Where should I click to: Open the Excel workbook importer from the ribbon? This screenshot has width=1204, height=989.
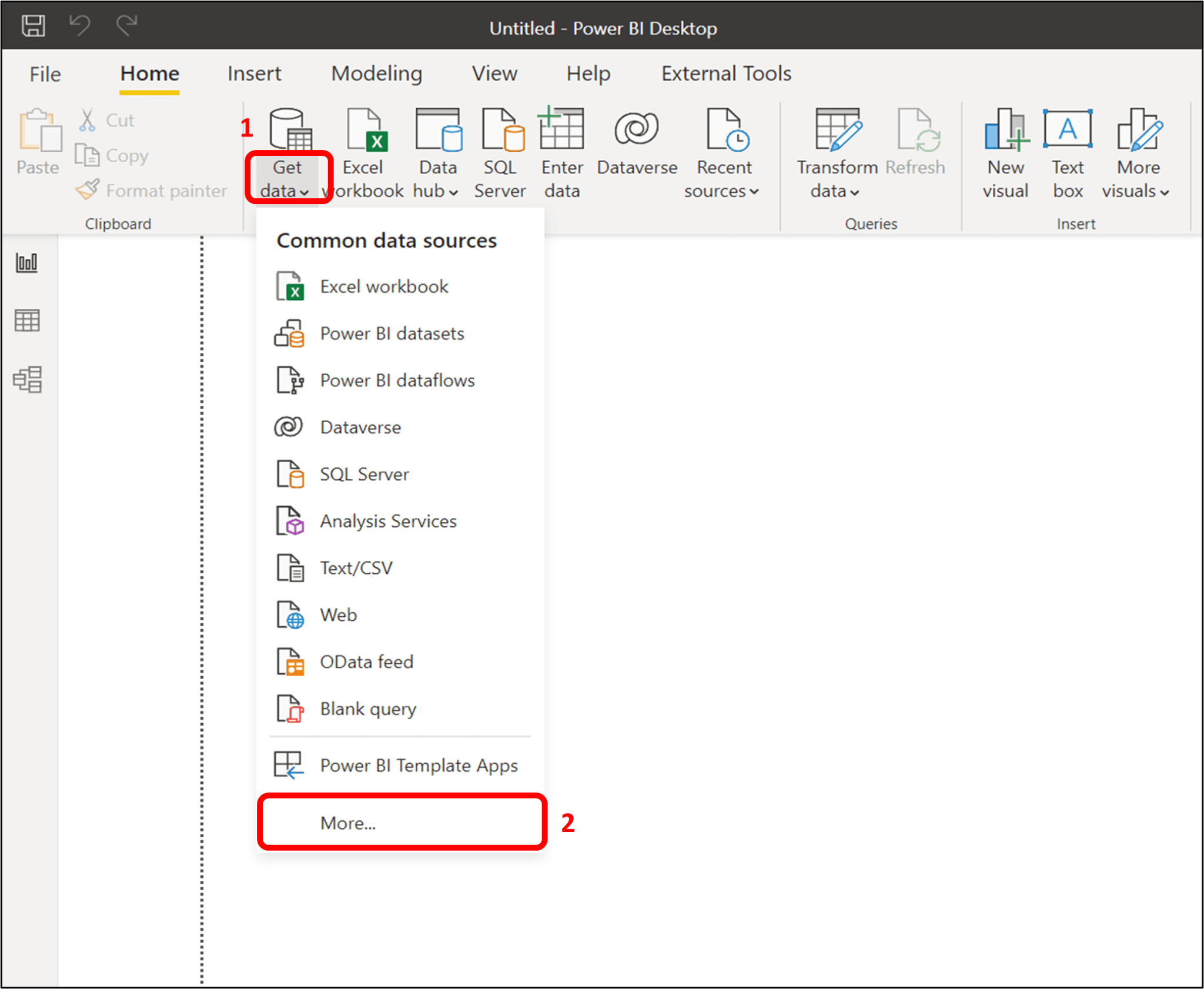[363, 150]
